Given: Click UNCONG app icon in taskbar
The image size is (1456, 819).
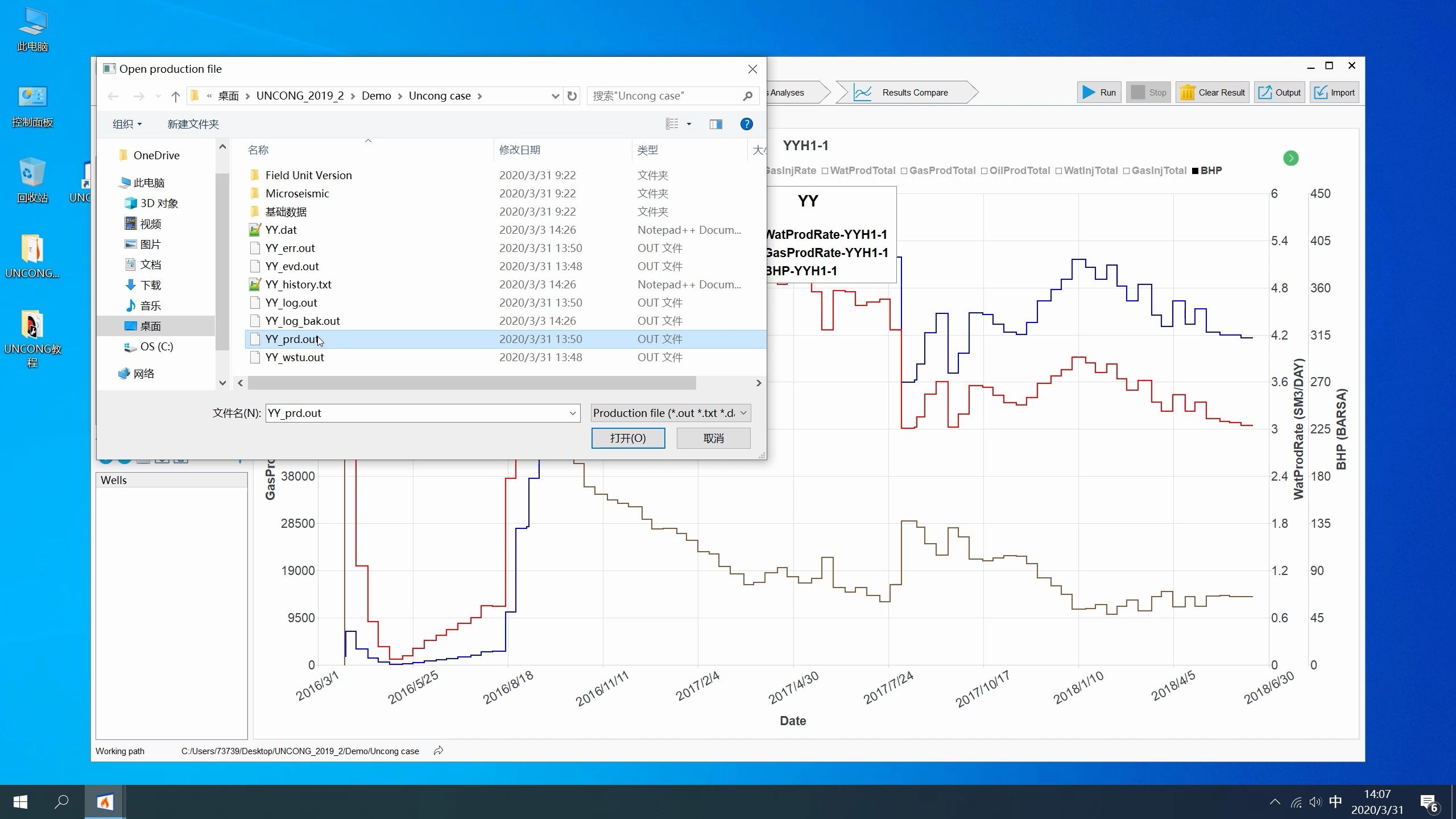Looking at the screenshot, I should (105, 802).
